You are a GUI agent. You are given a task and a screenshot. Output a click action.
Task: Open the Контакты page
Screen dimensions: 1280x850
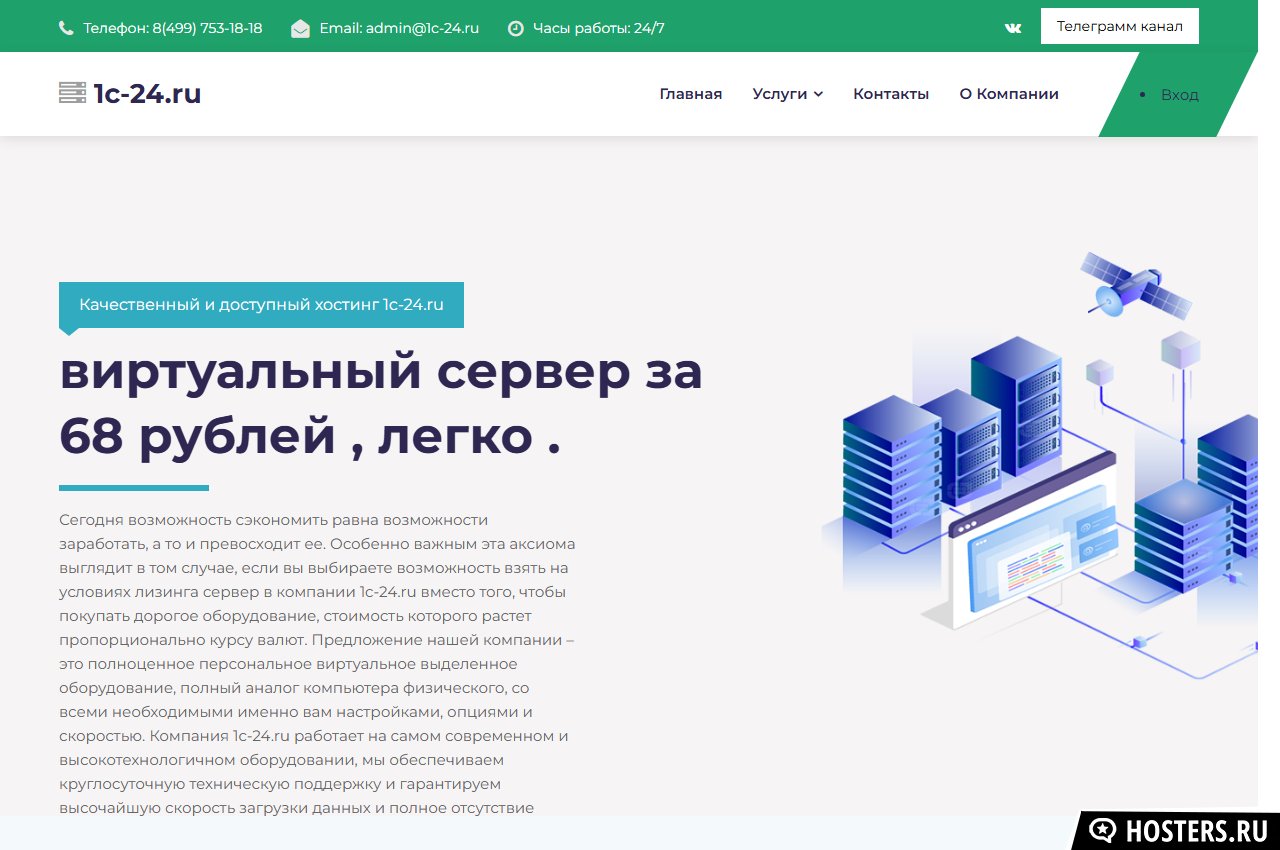pyautogui.click(x=890, y=94)
